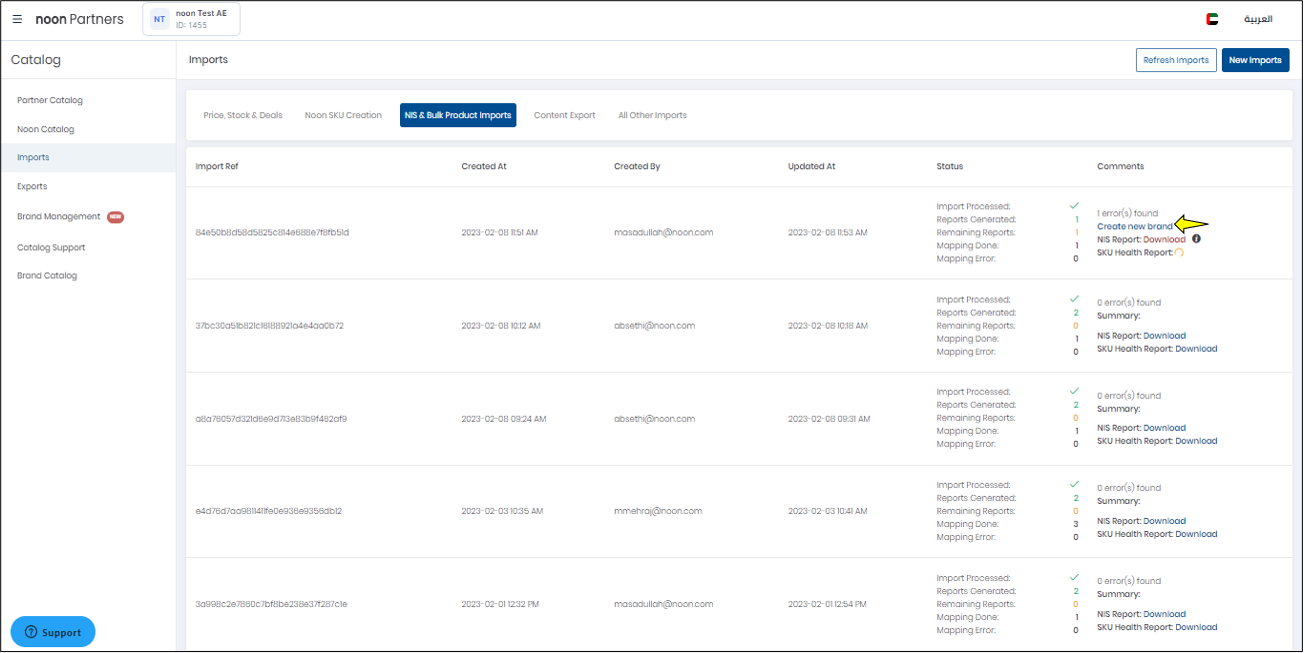
Task: Switch to Price, Stock & Deals tab
Action: point(243,115)
